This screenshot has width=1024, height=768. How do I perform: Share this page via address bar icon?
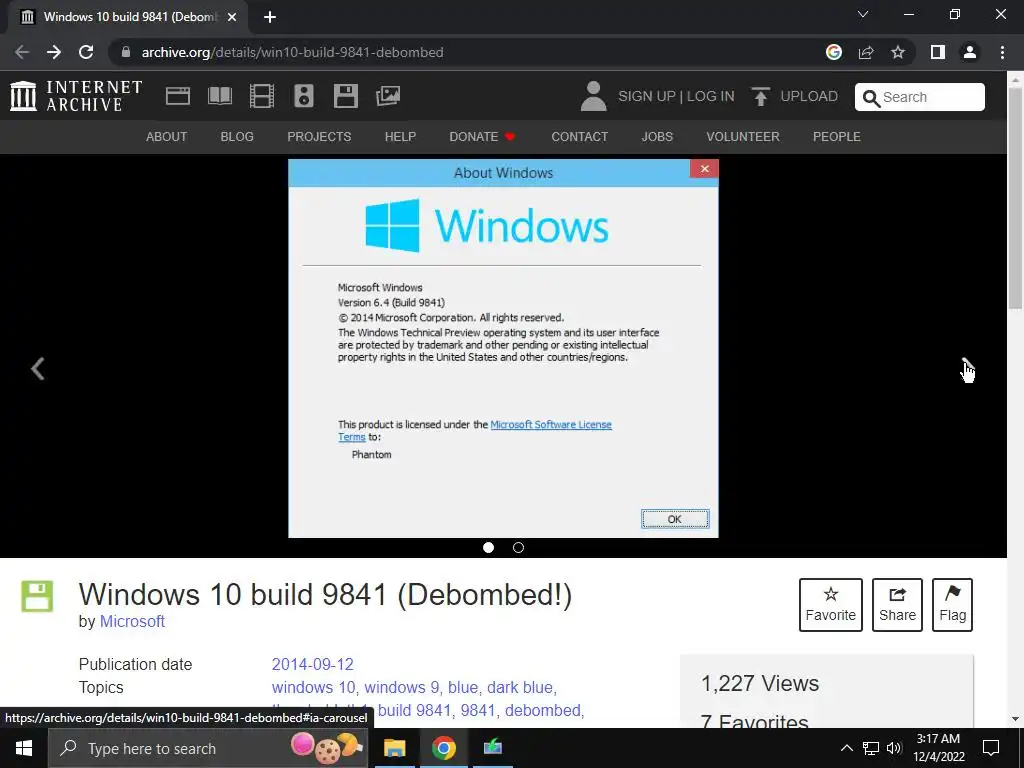coord(866,52)
